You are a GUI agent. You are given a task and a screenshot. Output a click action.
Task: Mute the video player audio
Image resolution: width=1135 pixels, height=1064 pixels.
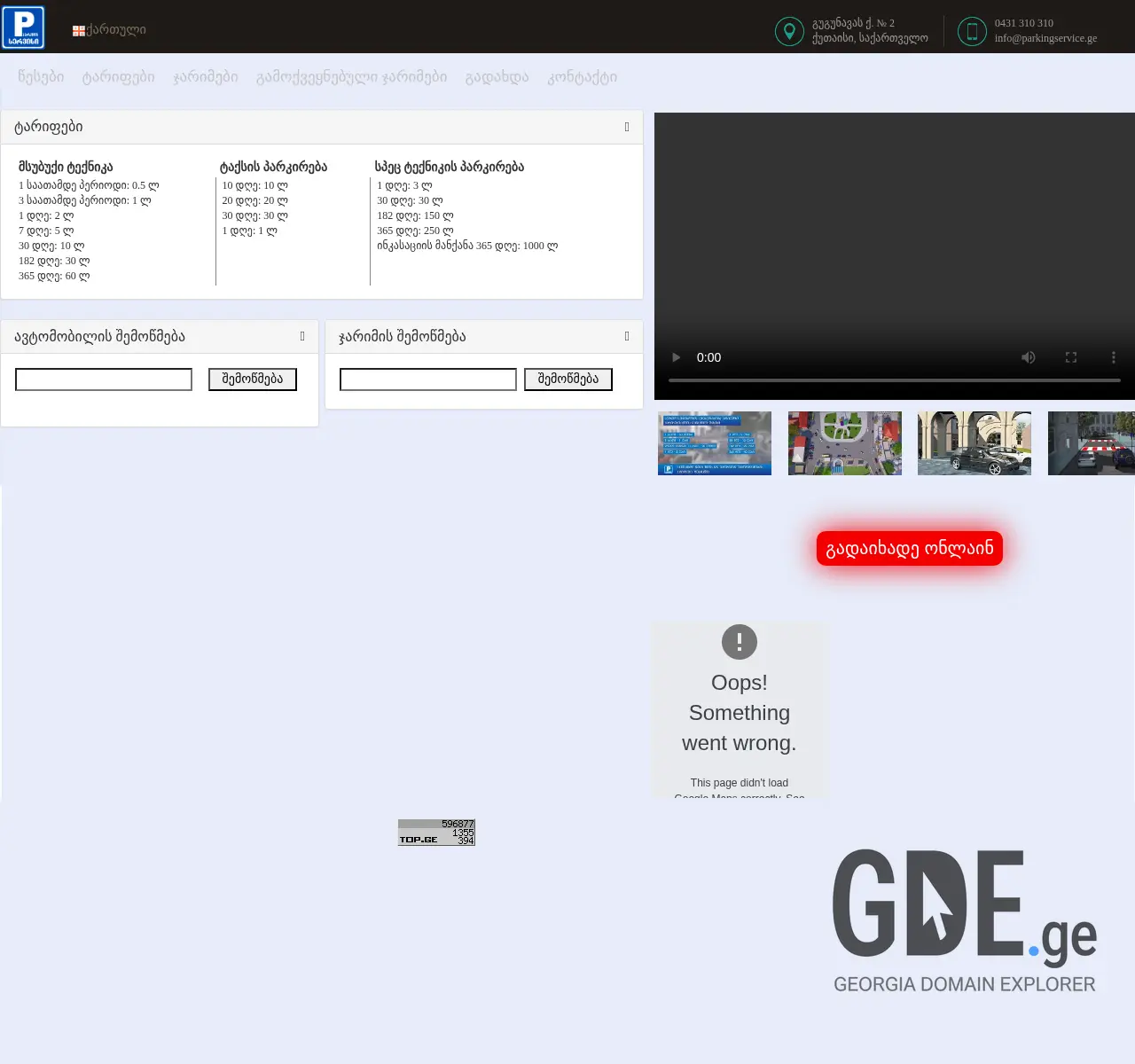(x=1028, y=357)
